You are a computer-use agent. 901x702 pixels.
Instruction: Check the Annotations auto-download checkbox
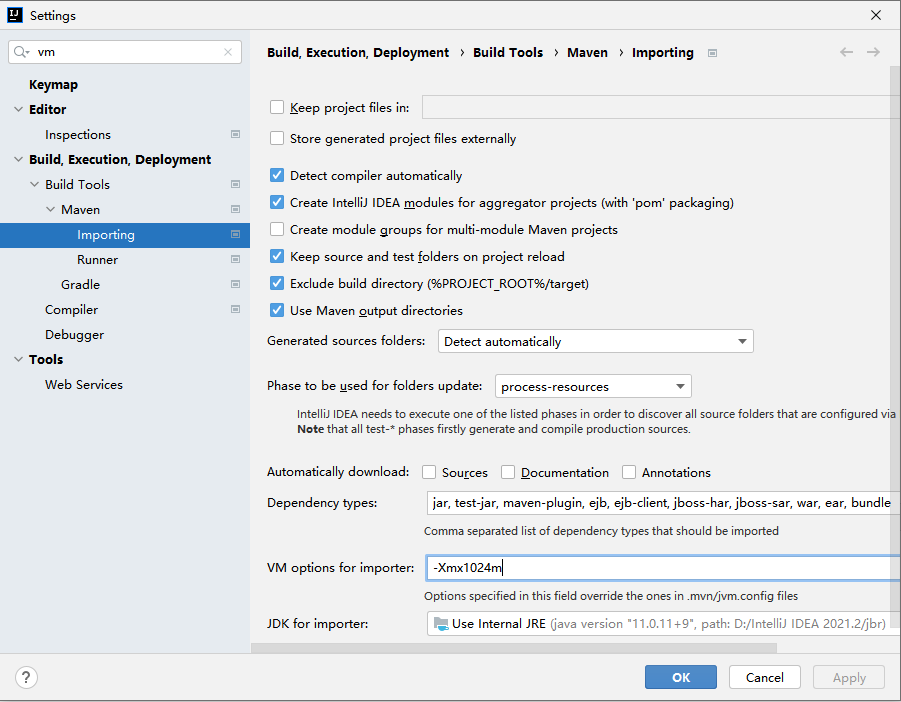[x=629, y=472]
